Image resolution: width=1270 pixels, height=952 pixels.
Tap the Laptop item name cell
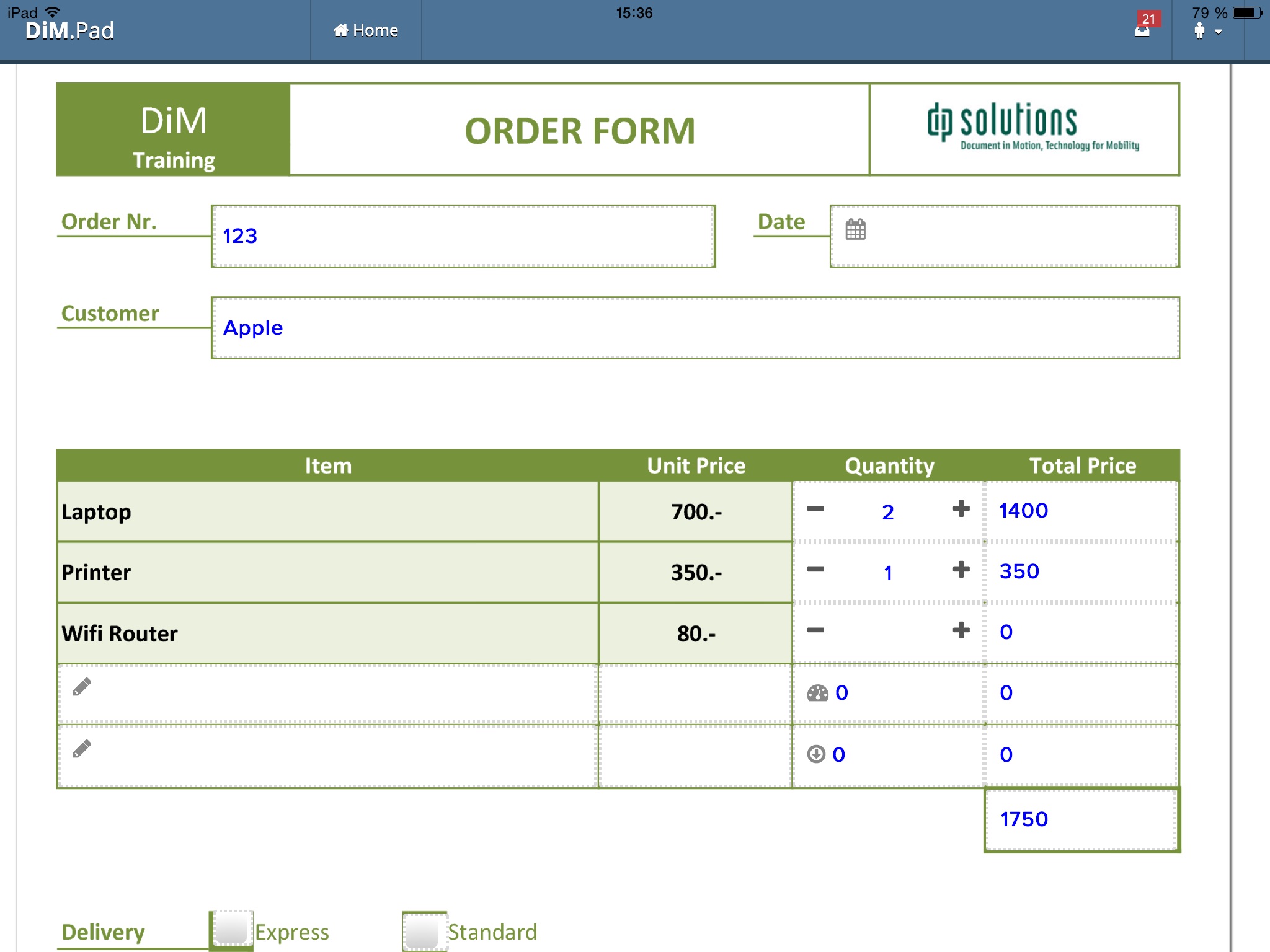(x=328, y=512)
